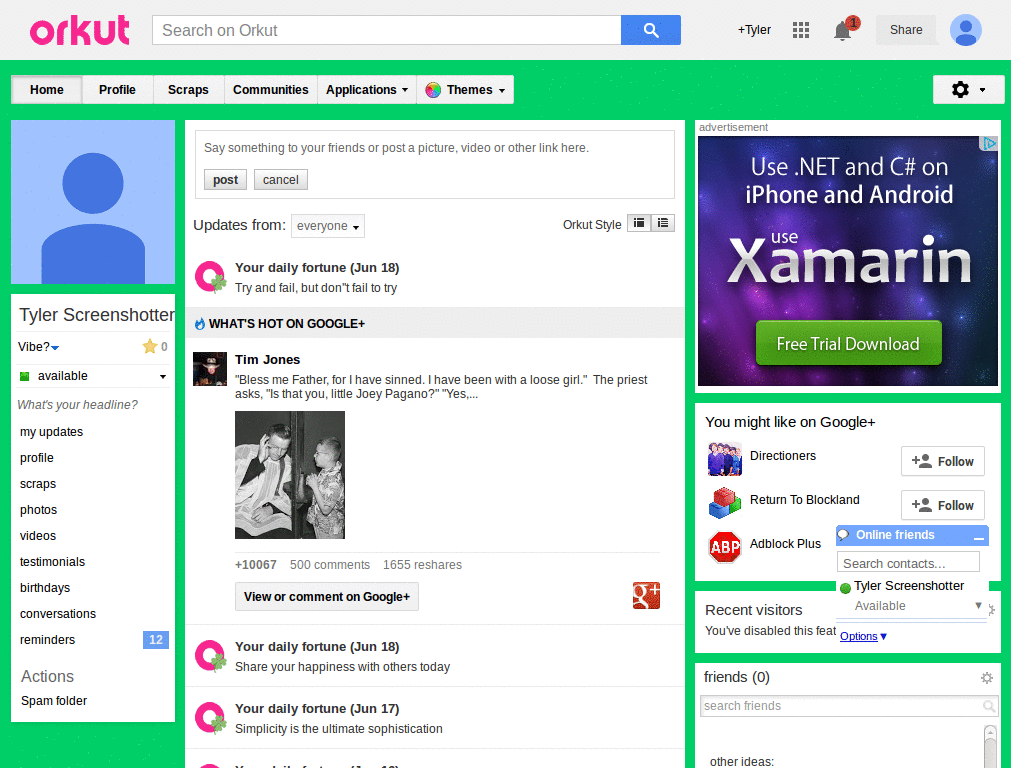The height and width of the screenshot is (768, 1024).
Task: Open the dropdown arrow beside settings gear
Action: 982,90
